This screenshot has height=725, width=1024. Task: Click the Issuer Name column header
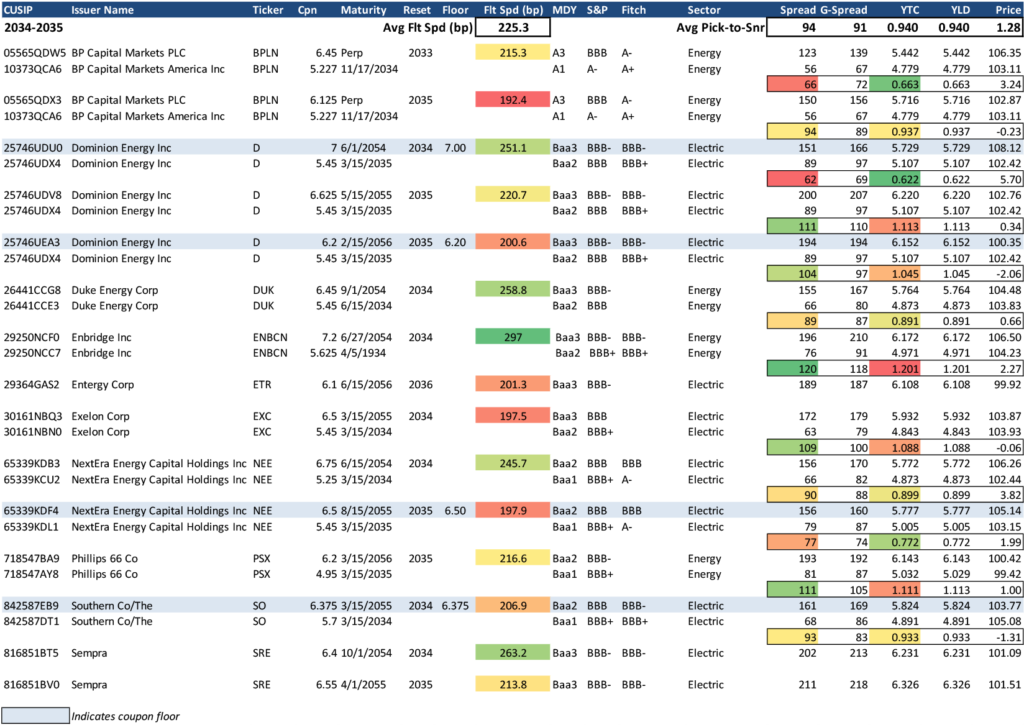(89, 10)
